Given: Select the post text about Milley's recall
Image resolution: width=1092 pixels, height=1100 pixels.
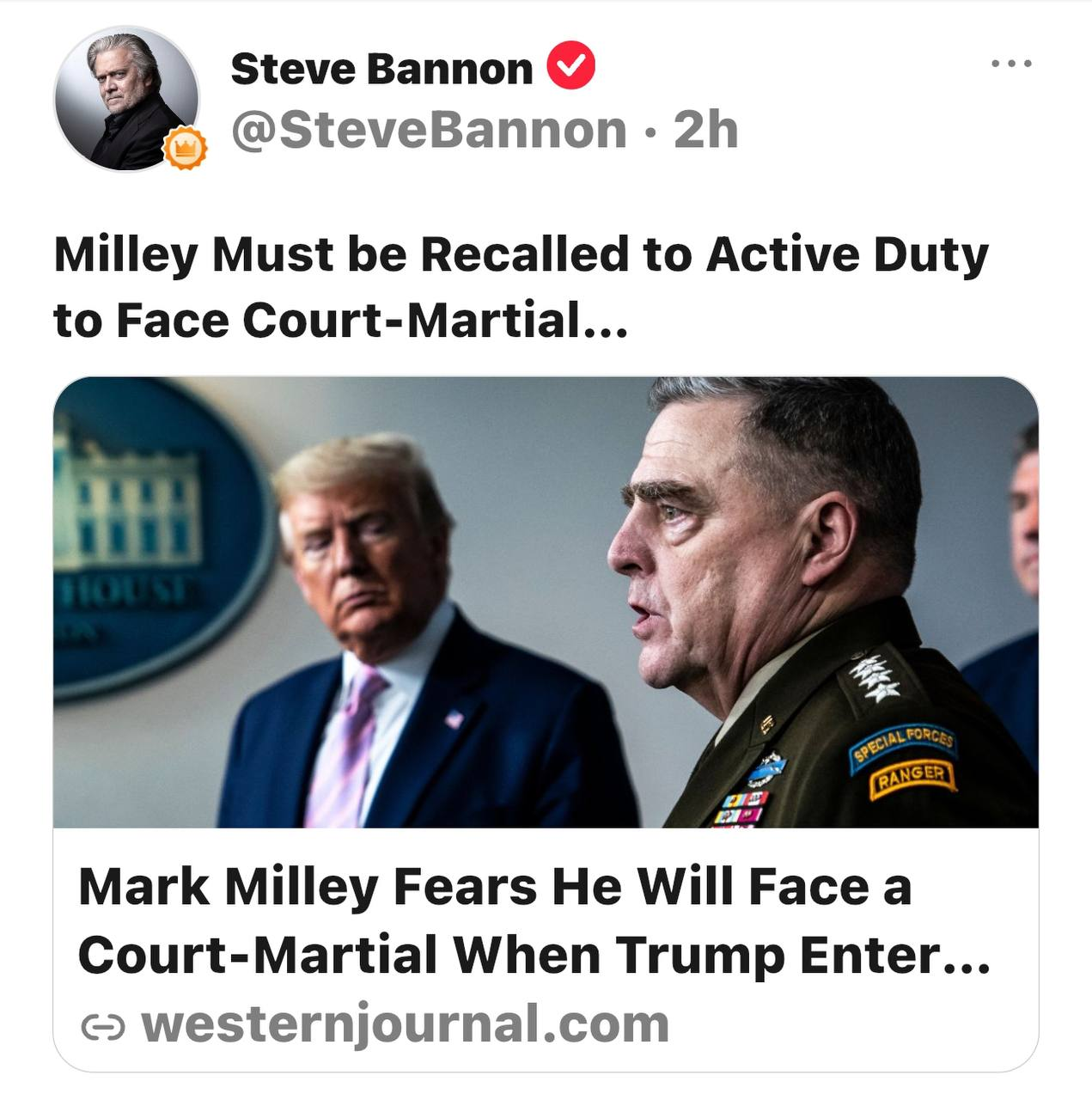Looking at the screenshot, I should (x=521, y=287).
